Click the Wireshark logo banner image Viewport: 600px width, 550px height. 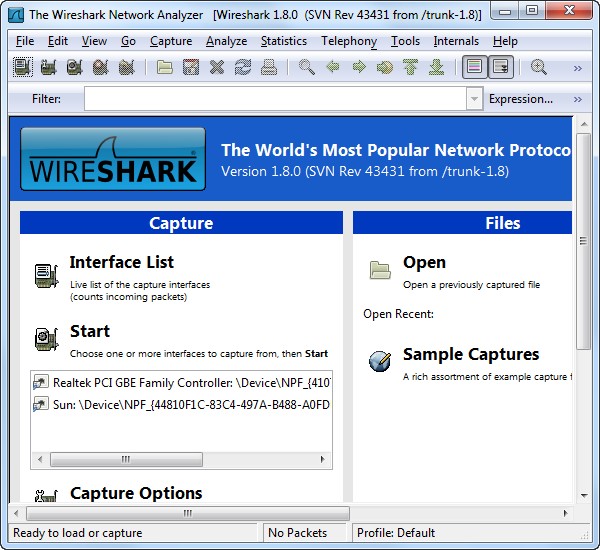tap(113, 159)
